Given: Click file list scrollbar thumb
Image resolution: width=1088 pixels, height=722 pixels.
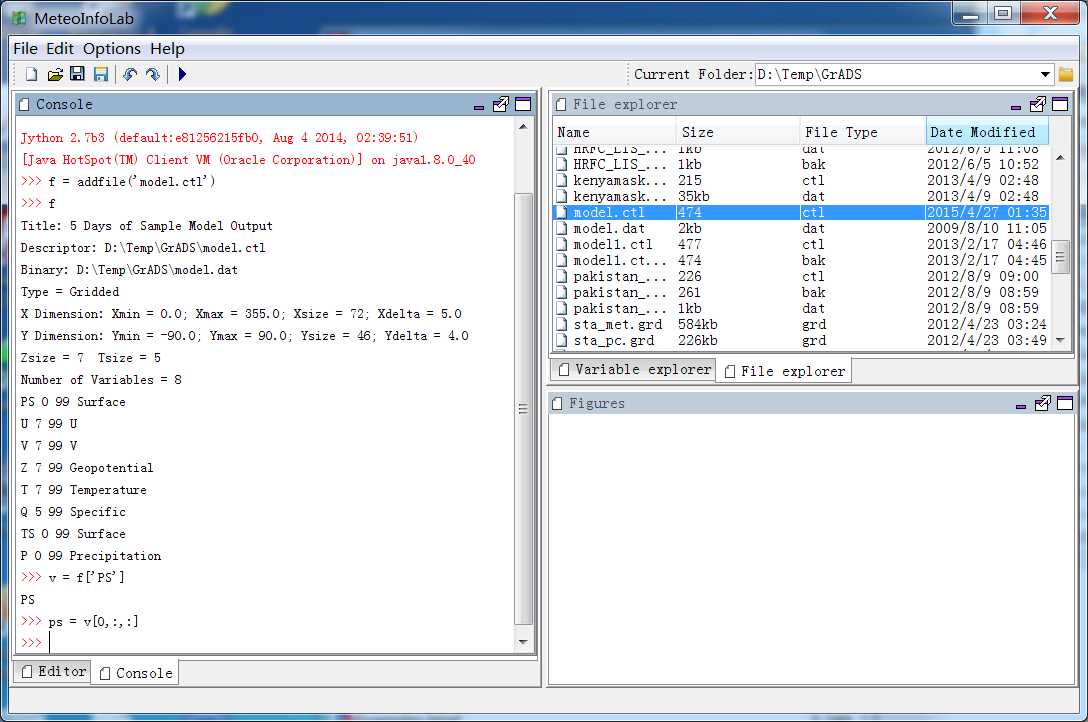Looking at the screenshot, I should point(1060,258).
